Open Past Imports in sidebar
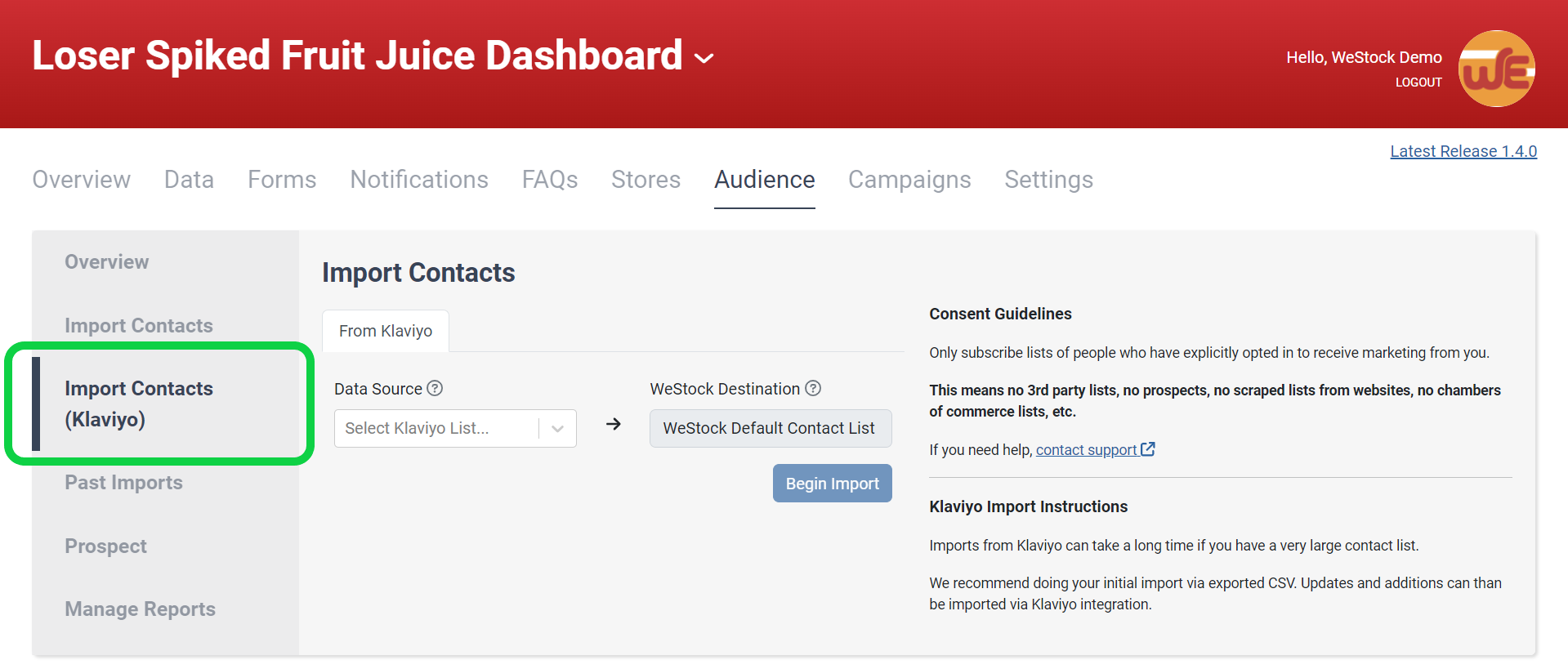Image resolution: width=1568 pixels, height=669 pixels. [124, 483]
